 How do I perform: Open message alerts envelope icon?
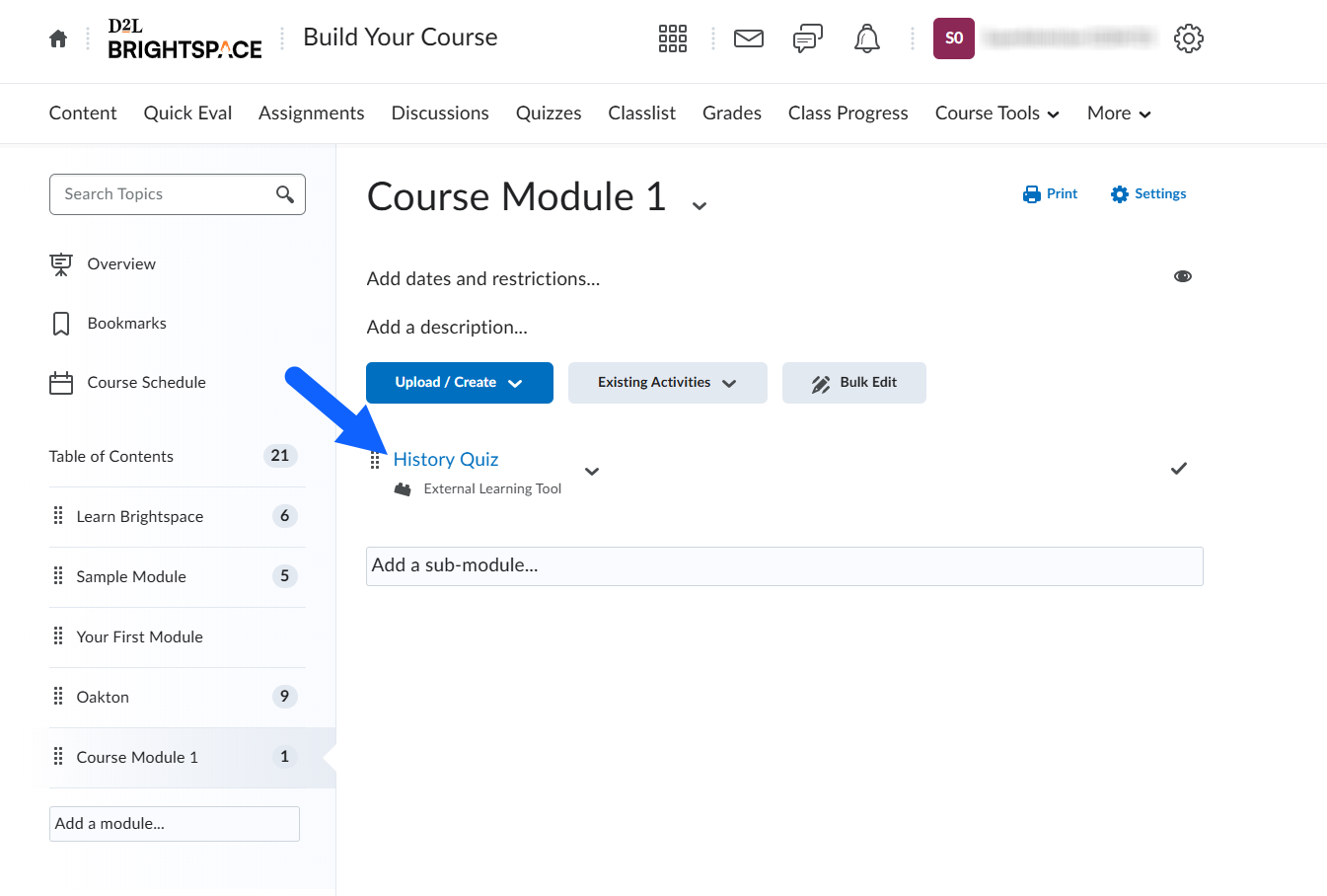tap(749, 38)
